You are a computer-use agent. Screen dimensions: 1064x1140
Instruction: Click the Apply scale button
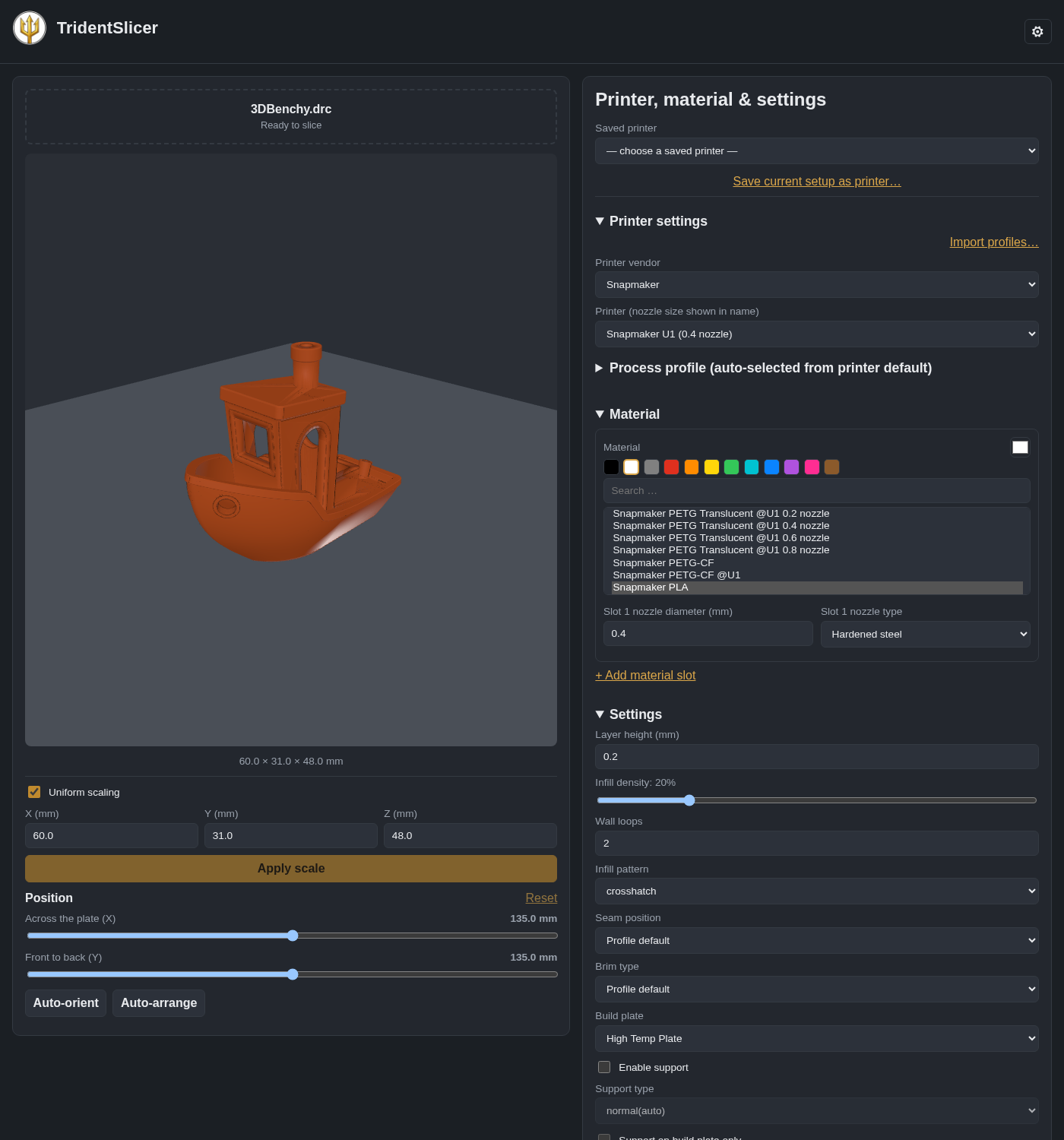click(x=291, y=869)
